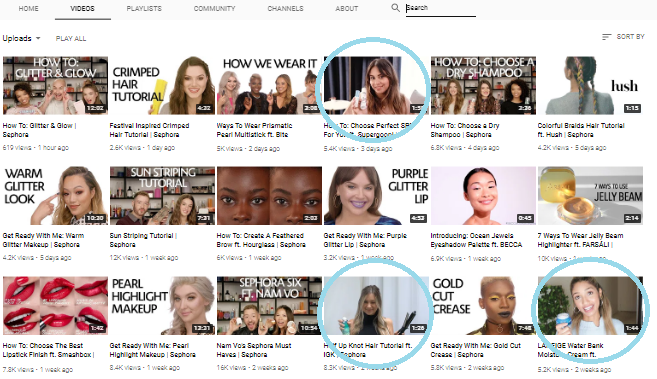The height and width of the screenshot is (379, 657).
Task: Open How To Choose A Dry Shampoo thumbnail
Action: point(483,85)
